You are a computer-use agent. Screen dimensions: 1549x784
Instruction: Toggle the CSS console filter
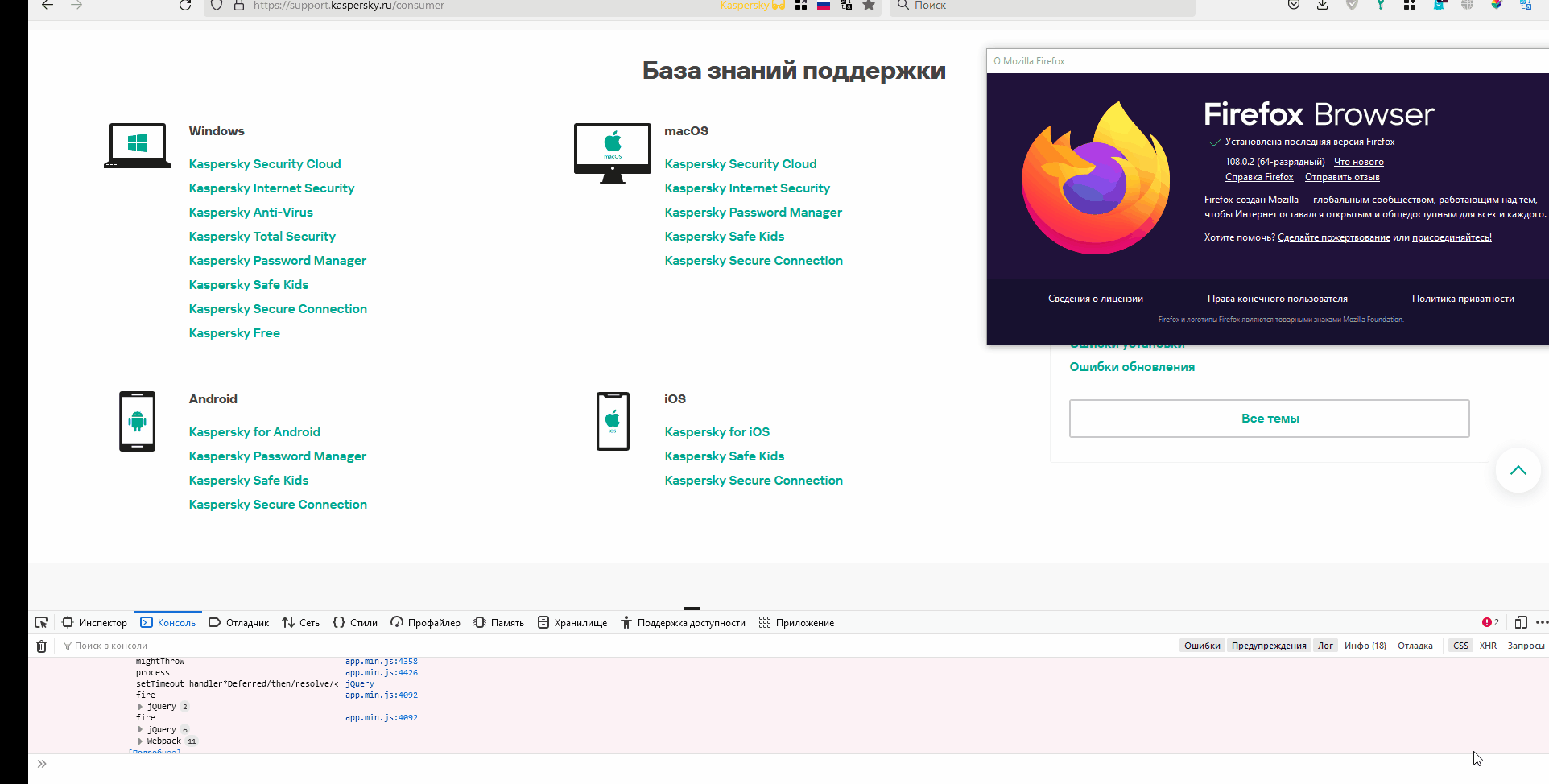tap(1460, 646)
